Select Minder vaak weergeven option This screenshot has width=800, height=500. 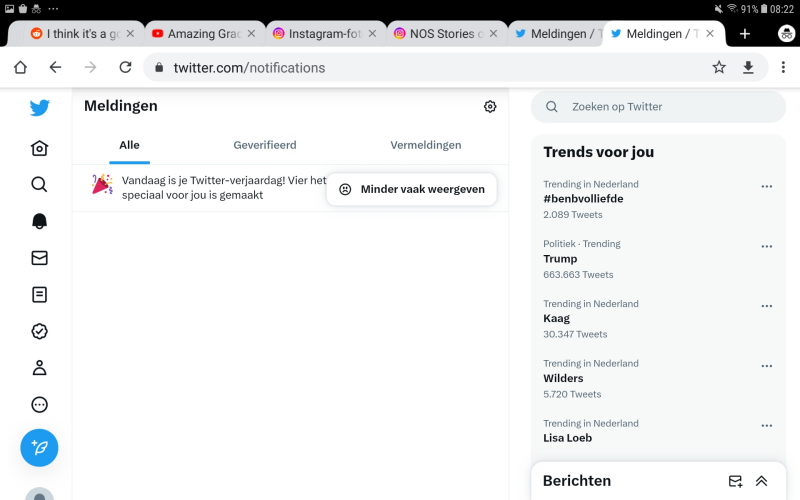(412, 189)
